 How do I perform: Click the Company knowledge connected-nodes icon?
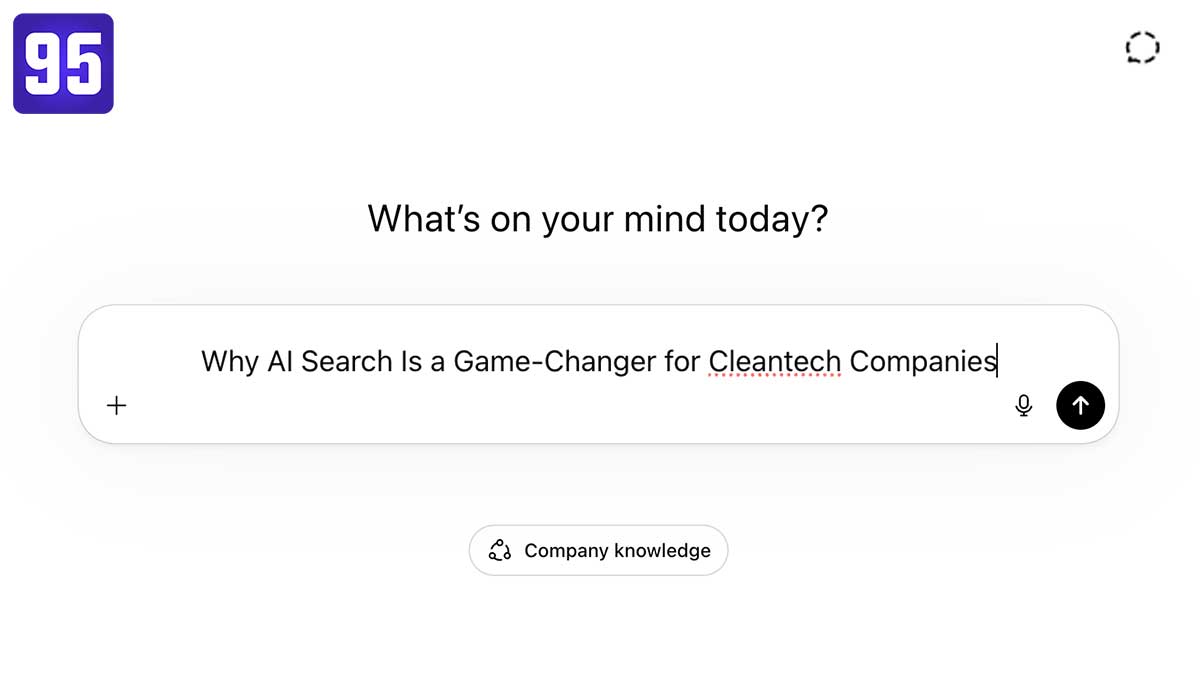tap(500, 550)
